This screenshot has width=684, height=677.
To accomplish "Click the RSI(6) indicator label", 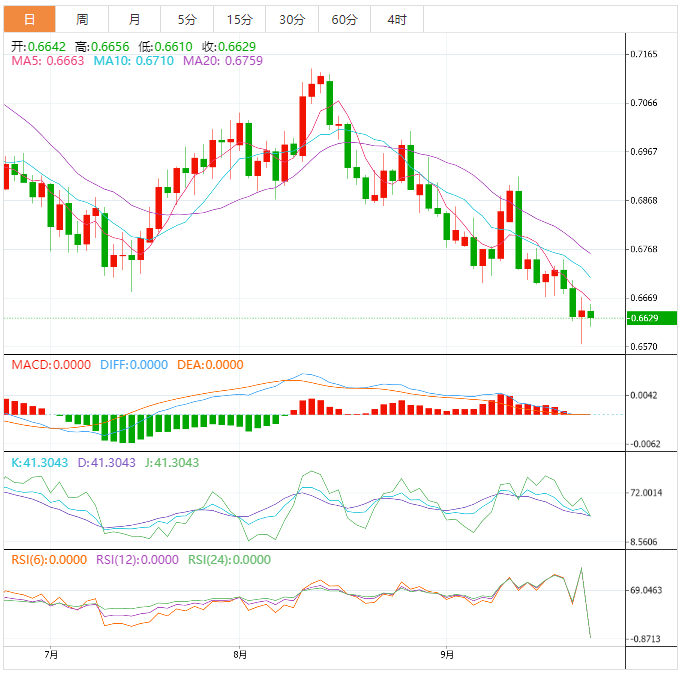I will coord(49,560).
